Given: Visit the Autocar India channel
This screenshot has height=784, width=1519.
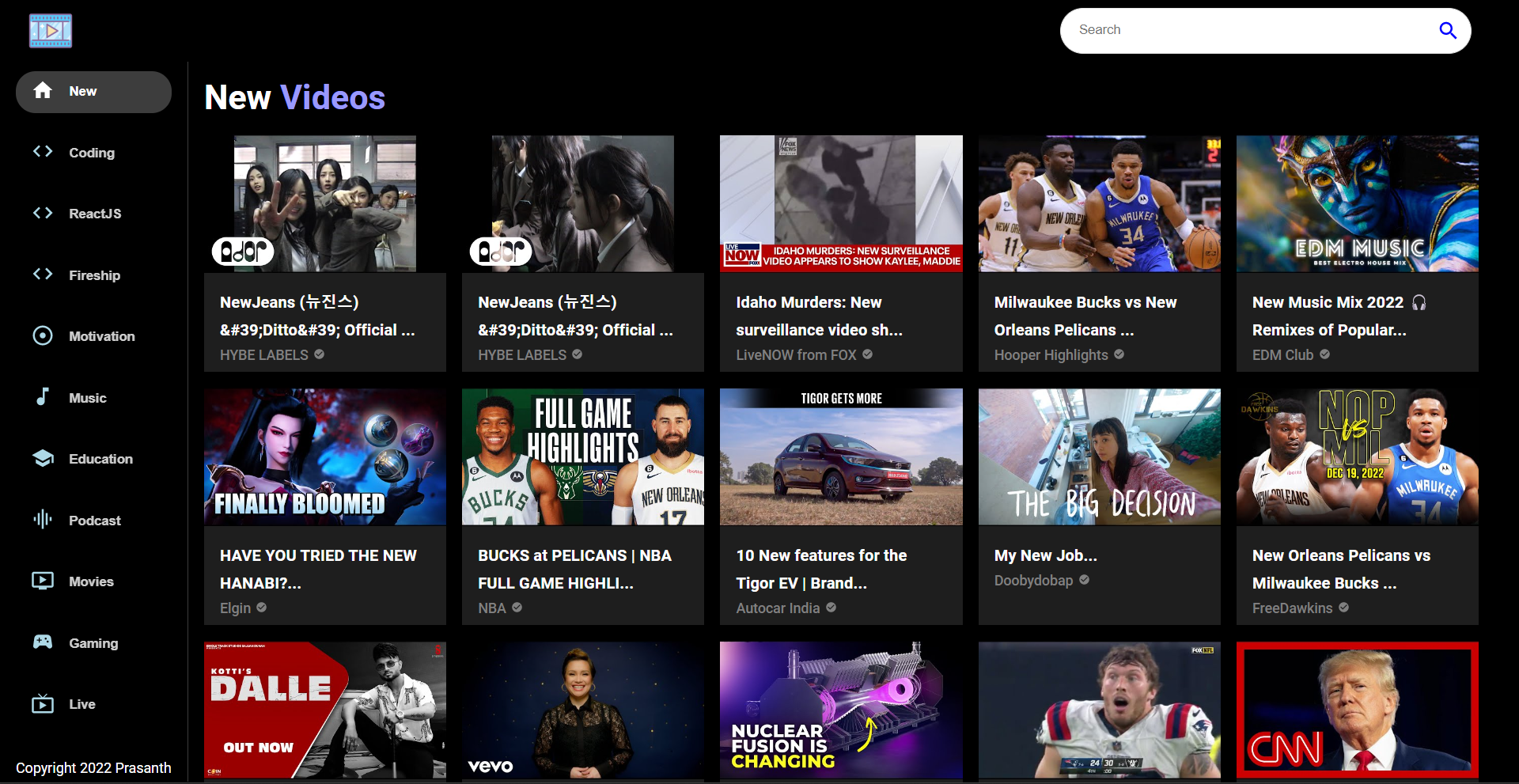Looking at the screenshot, I should (778, 608).
